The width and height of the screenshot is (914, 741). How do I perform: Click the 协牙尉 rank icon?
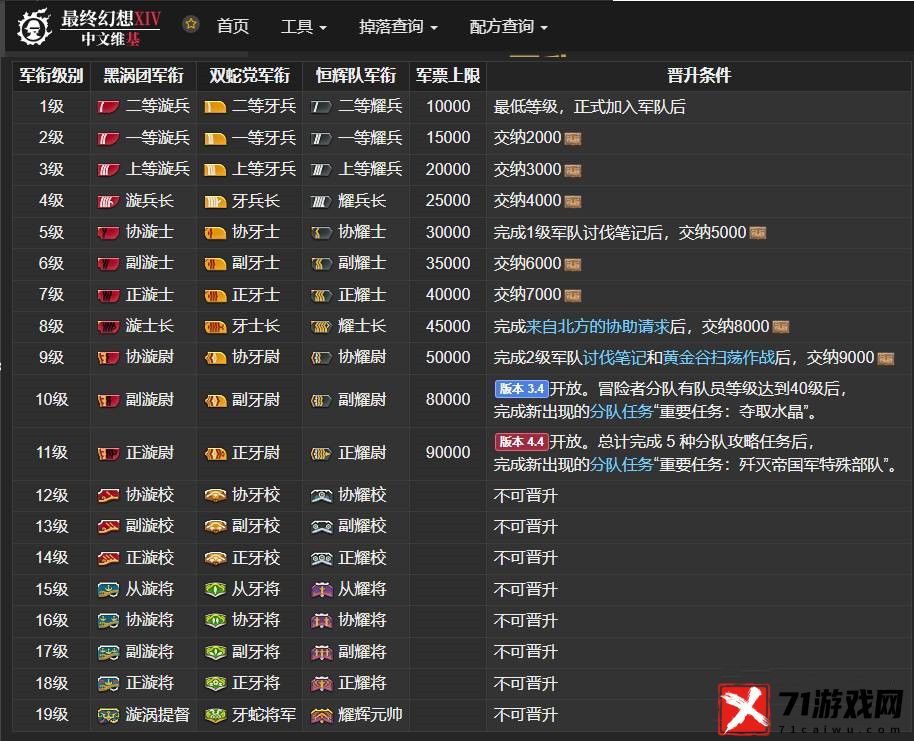coord(215,357)
